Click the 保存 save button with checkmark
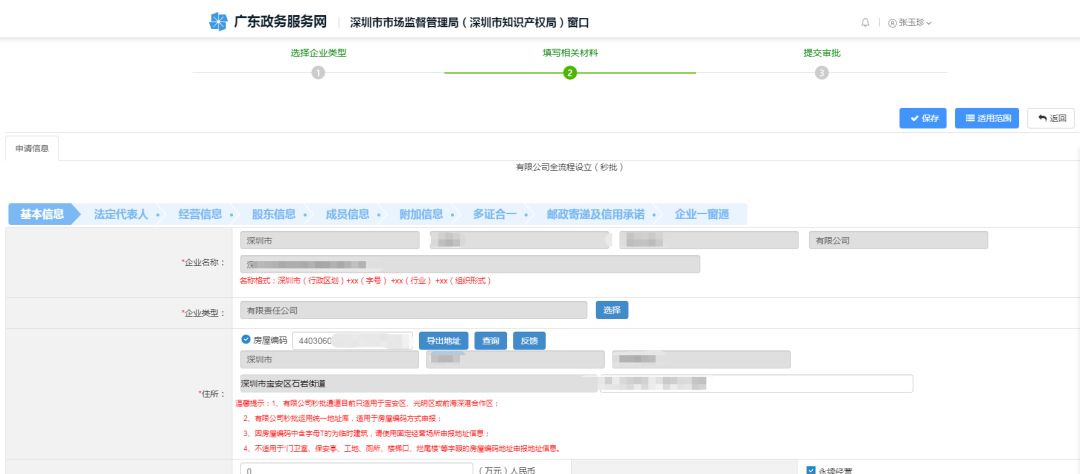The image size is (1080, 474). point(923,118)
